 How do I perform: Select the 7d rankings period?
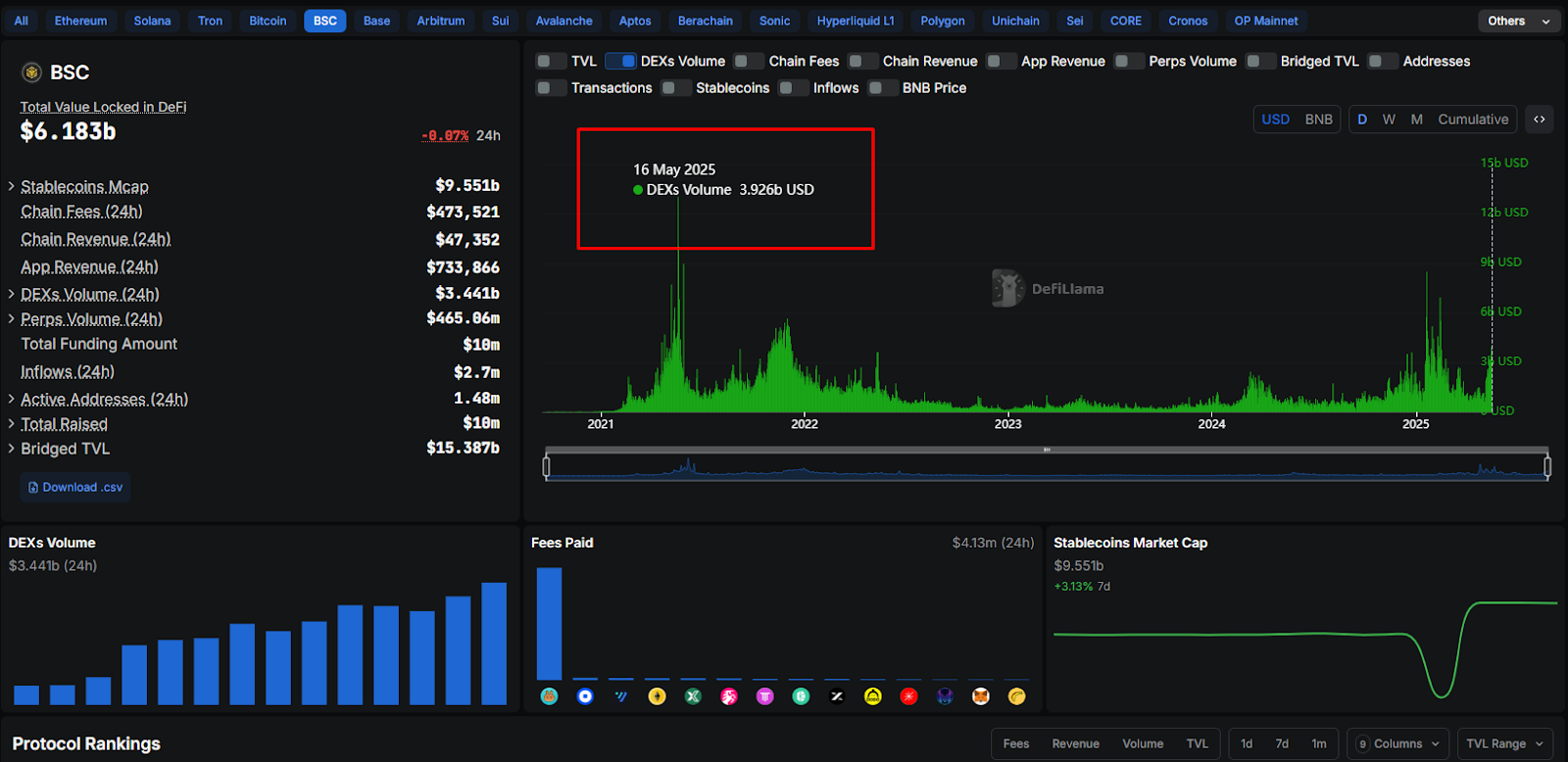click(1282, 744)
